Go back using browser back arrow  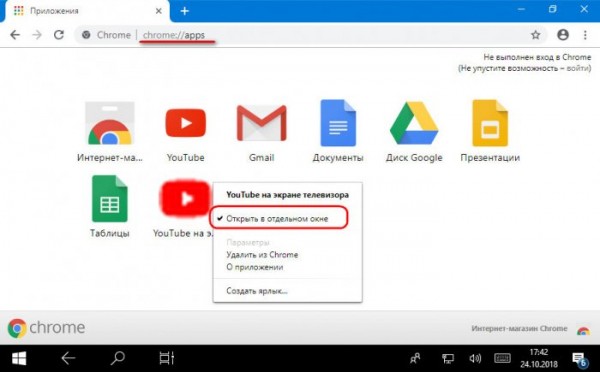coord(15,35)
